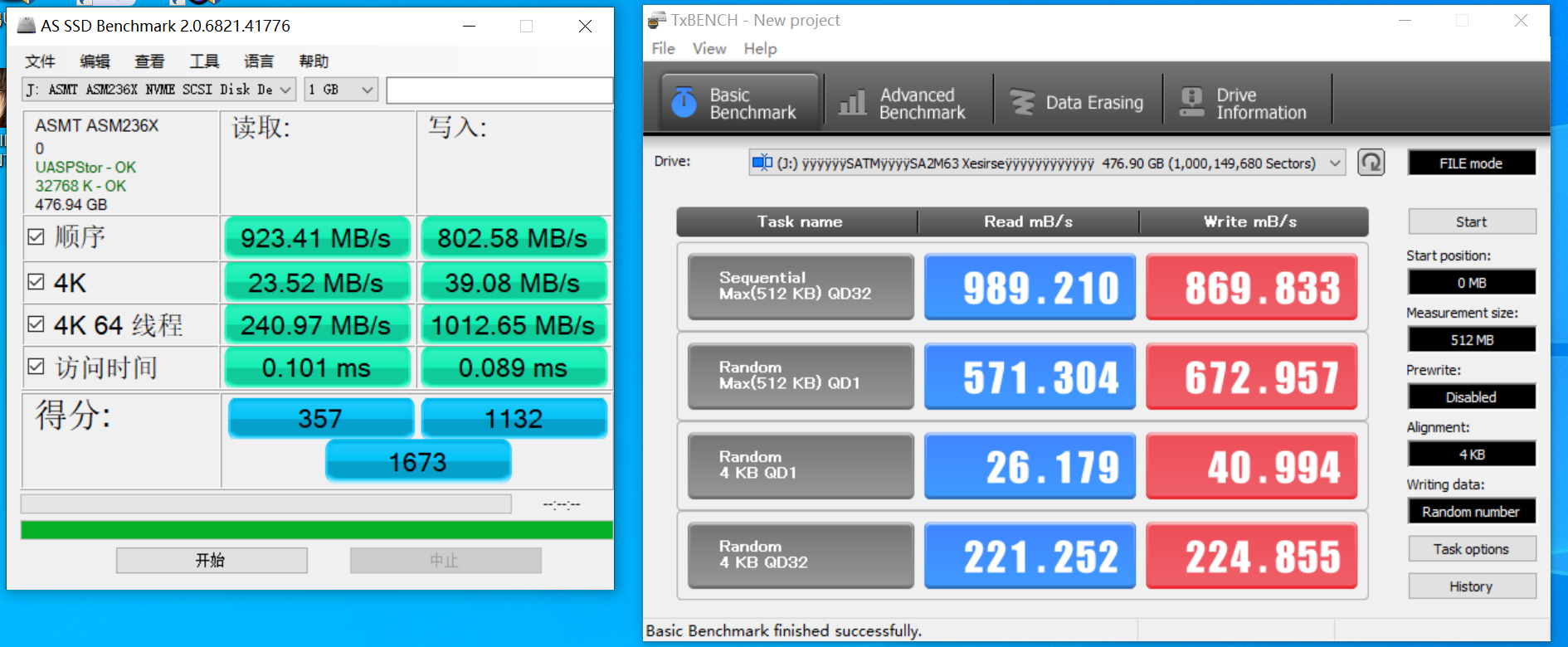Switch to the Data Erasing tab

(1077, 103)
